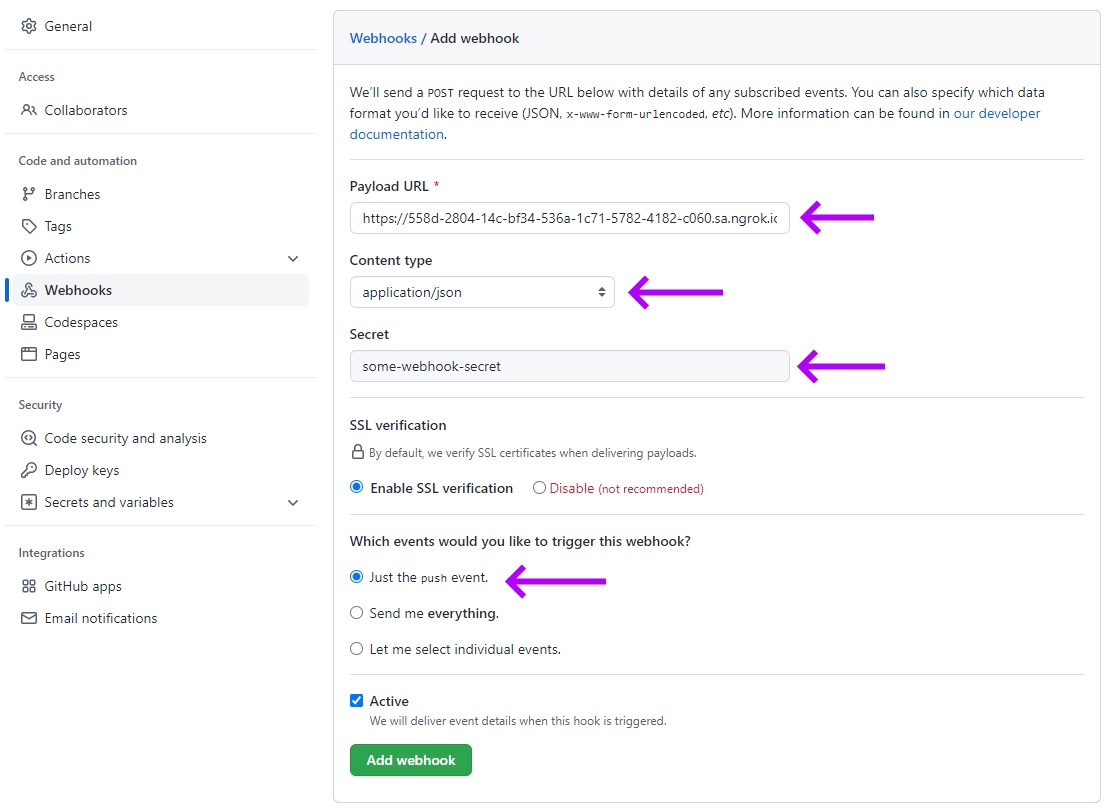The width and height of the screenshot is (1112, 812).
Task: Click the Codespaces icon in the sidebar
Action: click(28, 322)
